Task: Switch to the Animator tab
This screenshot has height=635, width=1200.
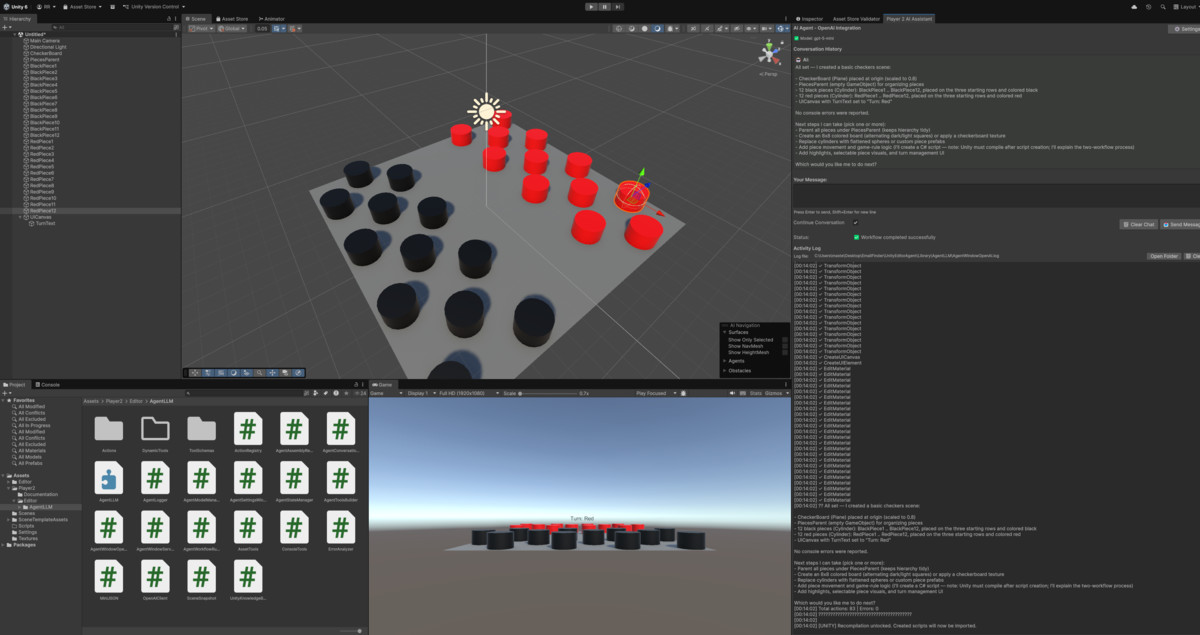Action: tap(272, 18)
